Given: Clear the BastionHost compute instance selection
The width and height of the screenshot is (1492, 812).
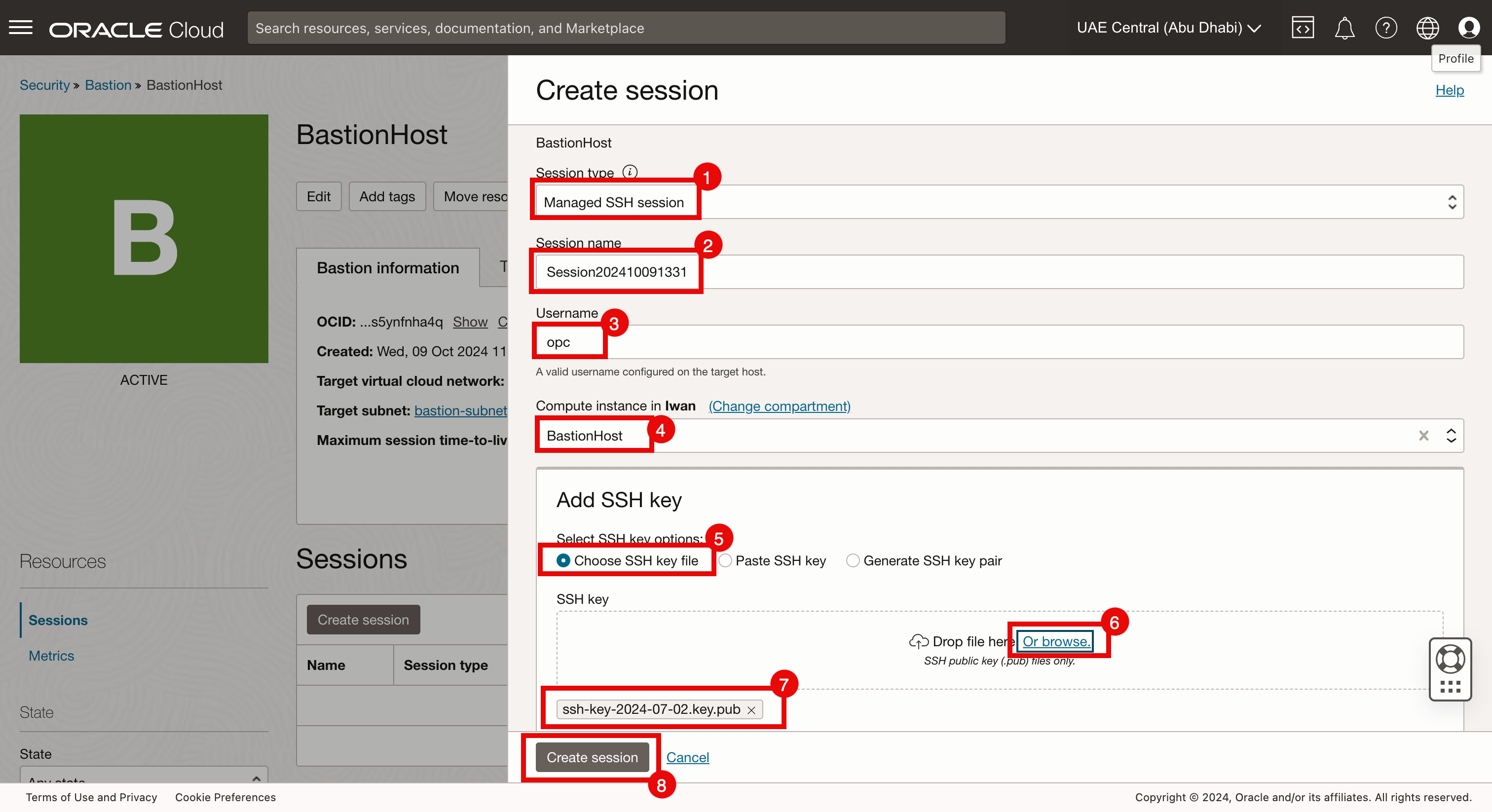Looking at the screenshot, I should click(1423, 436).
